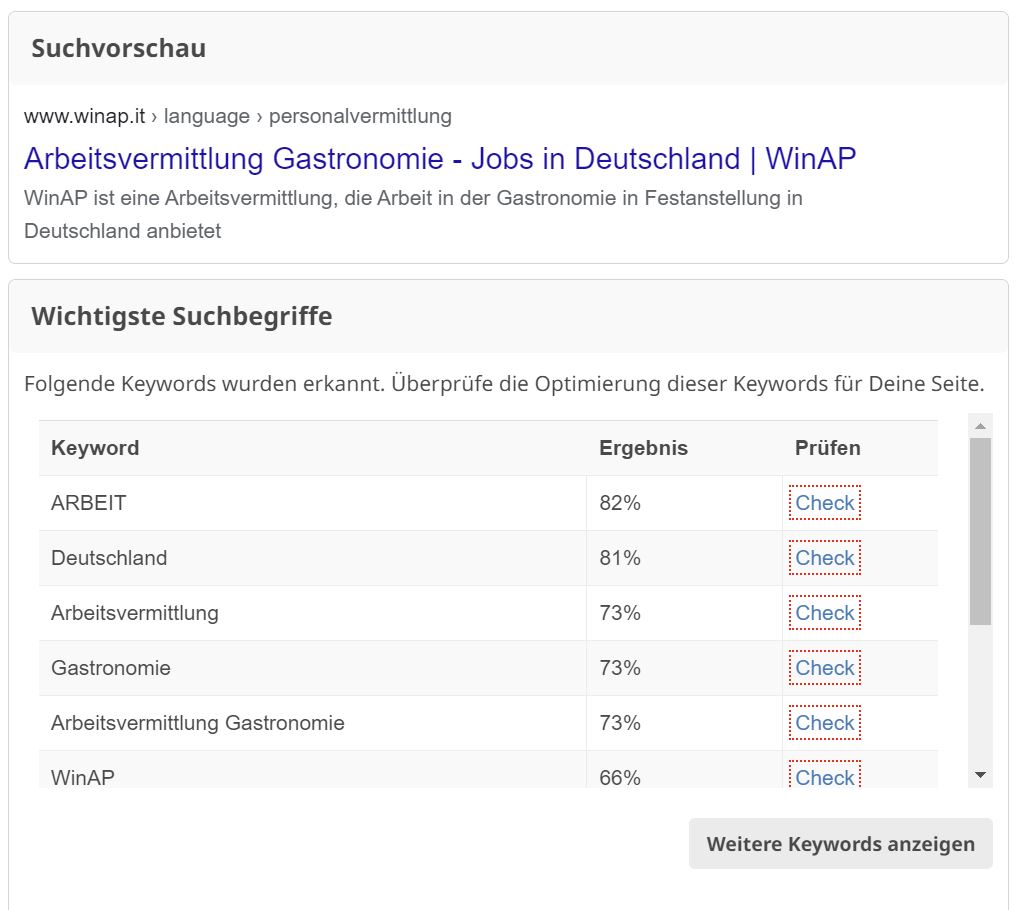Open the Arbeitsvermittlung Gastronomie search result title
The image size is (1019, 910).
[x=440, y=159]
